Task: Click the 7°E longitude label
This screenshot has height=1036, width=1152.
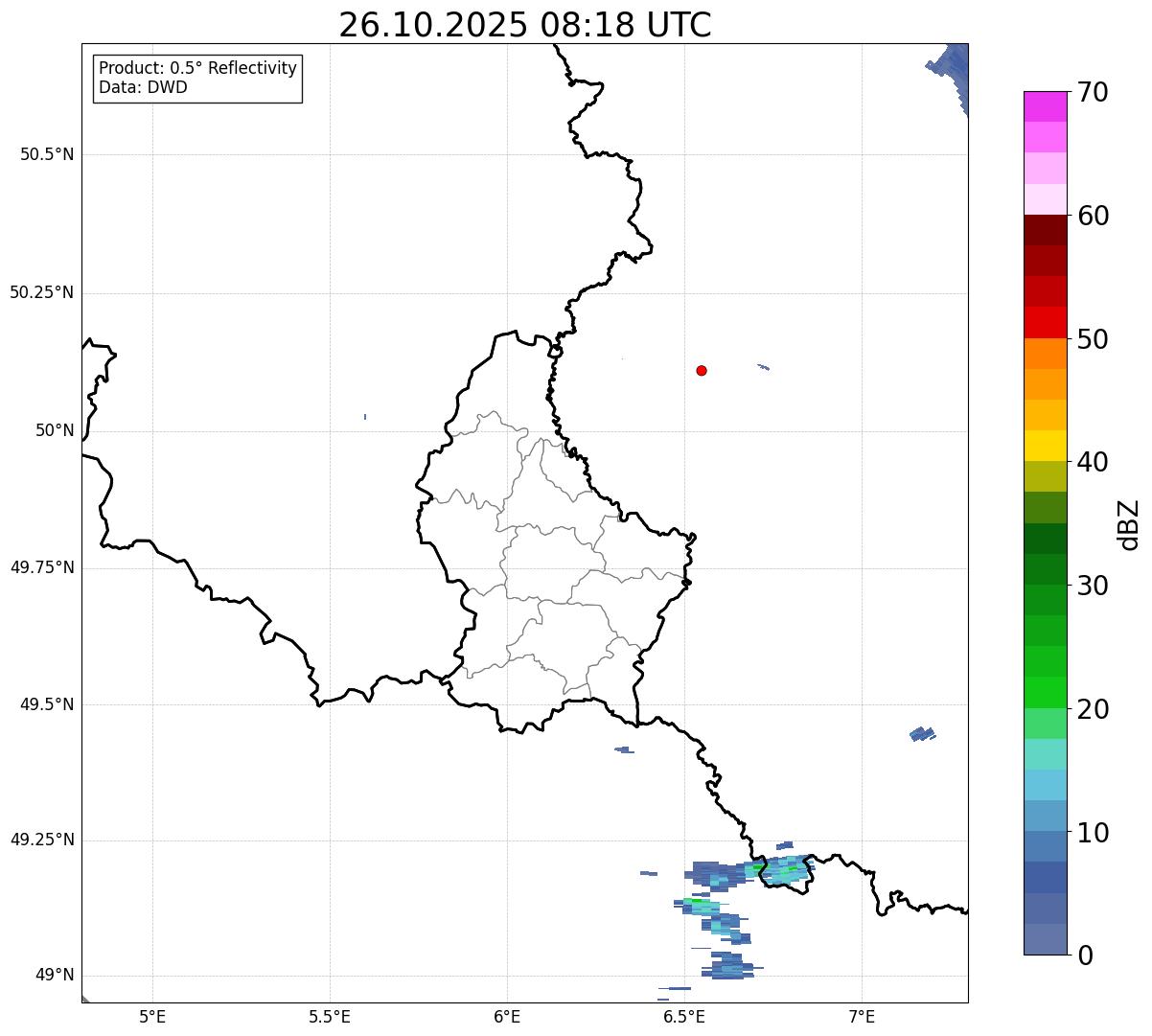Action: coord(862,1016)
